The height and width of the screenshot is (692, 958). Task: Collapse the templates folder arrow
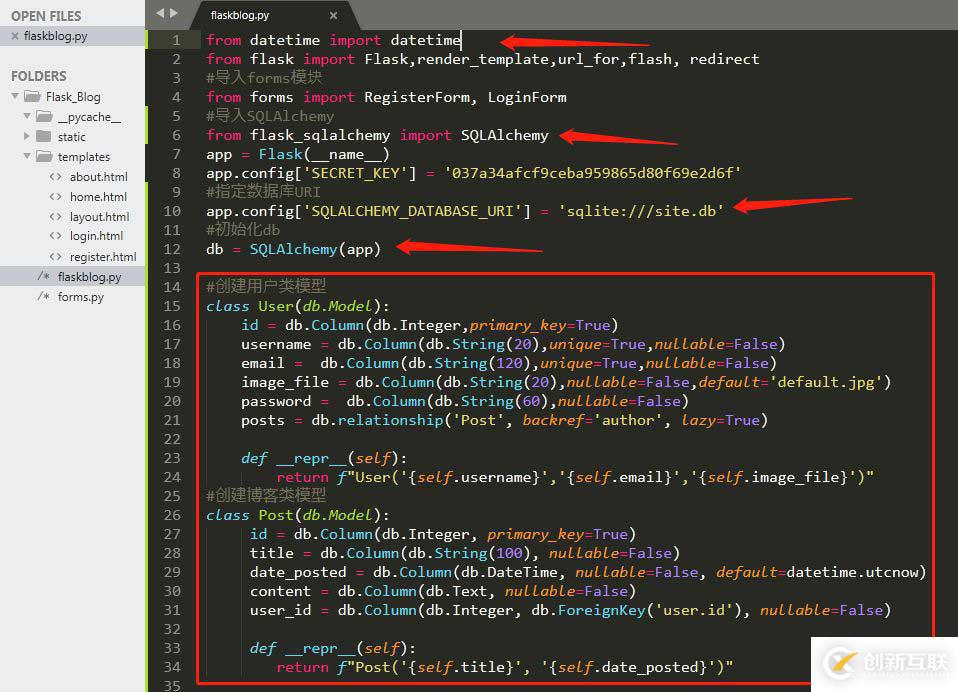point(27,156)
